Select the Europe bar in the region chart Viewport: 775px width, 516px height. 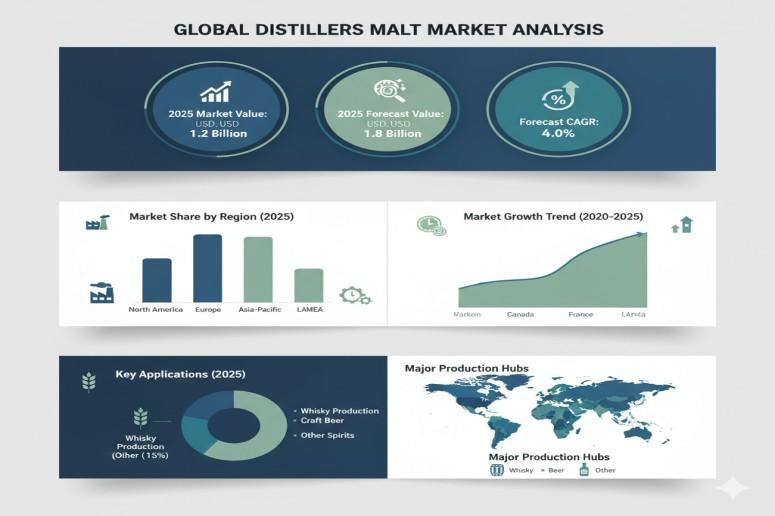point(207,268)
